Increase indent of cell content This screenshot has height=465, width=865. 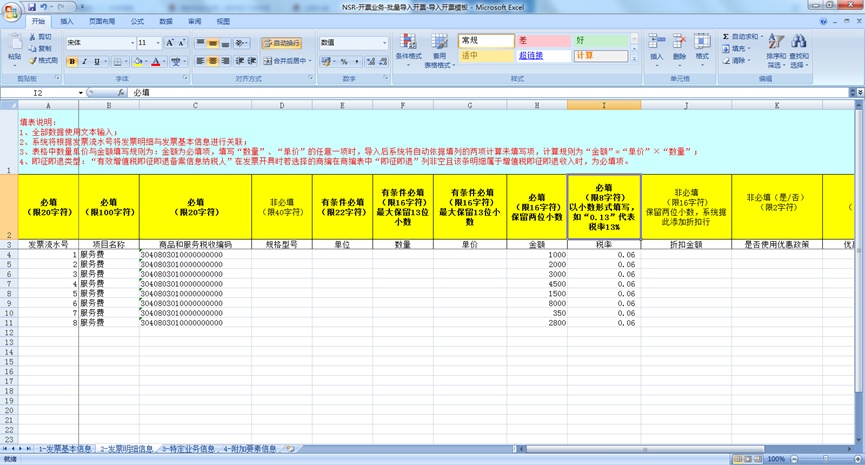[252, 61]
